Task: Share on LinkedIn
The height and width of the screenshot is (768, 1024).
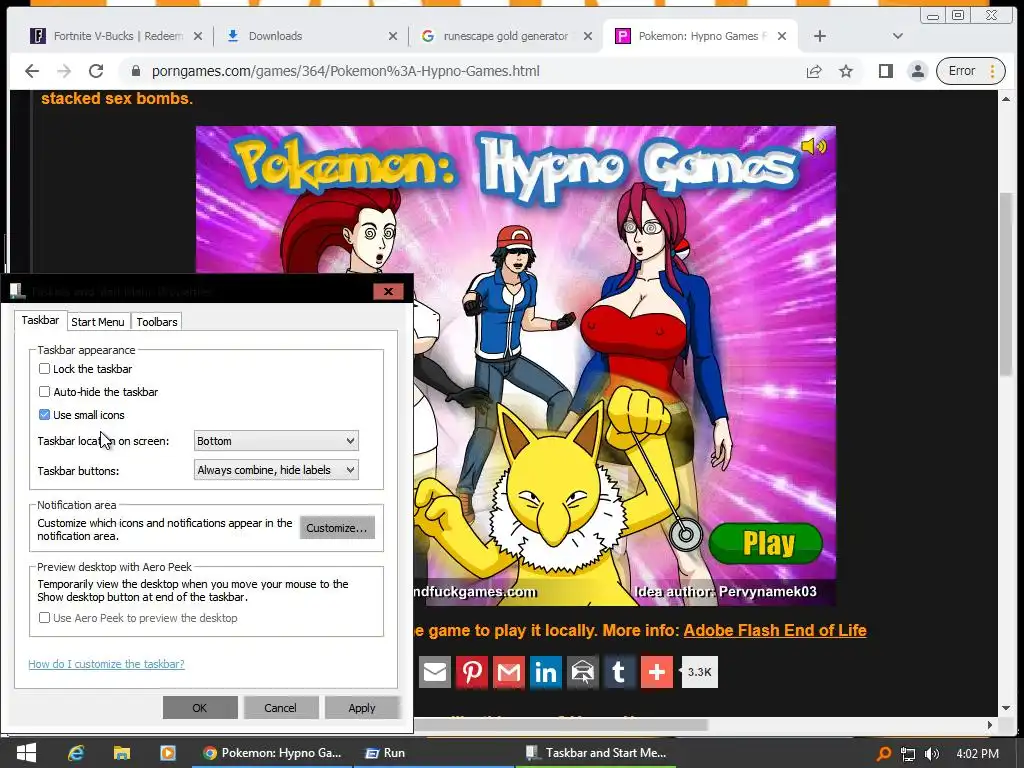Action: click(x=545, y=672)
